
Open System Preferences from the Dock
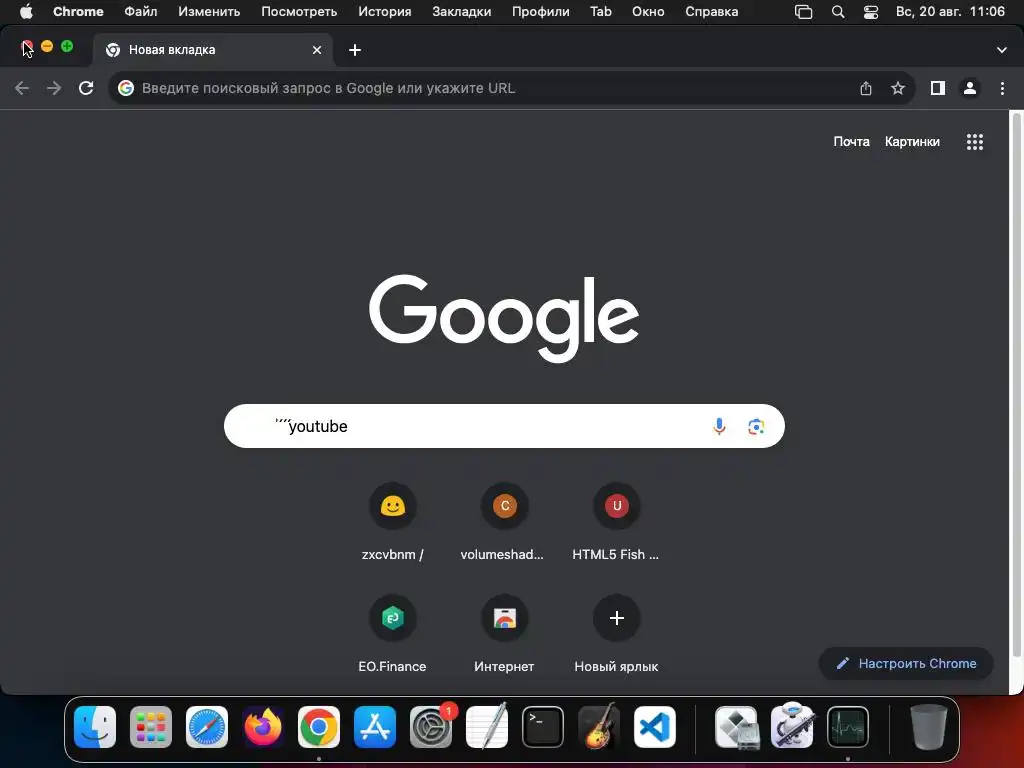click(431, 727)
